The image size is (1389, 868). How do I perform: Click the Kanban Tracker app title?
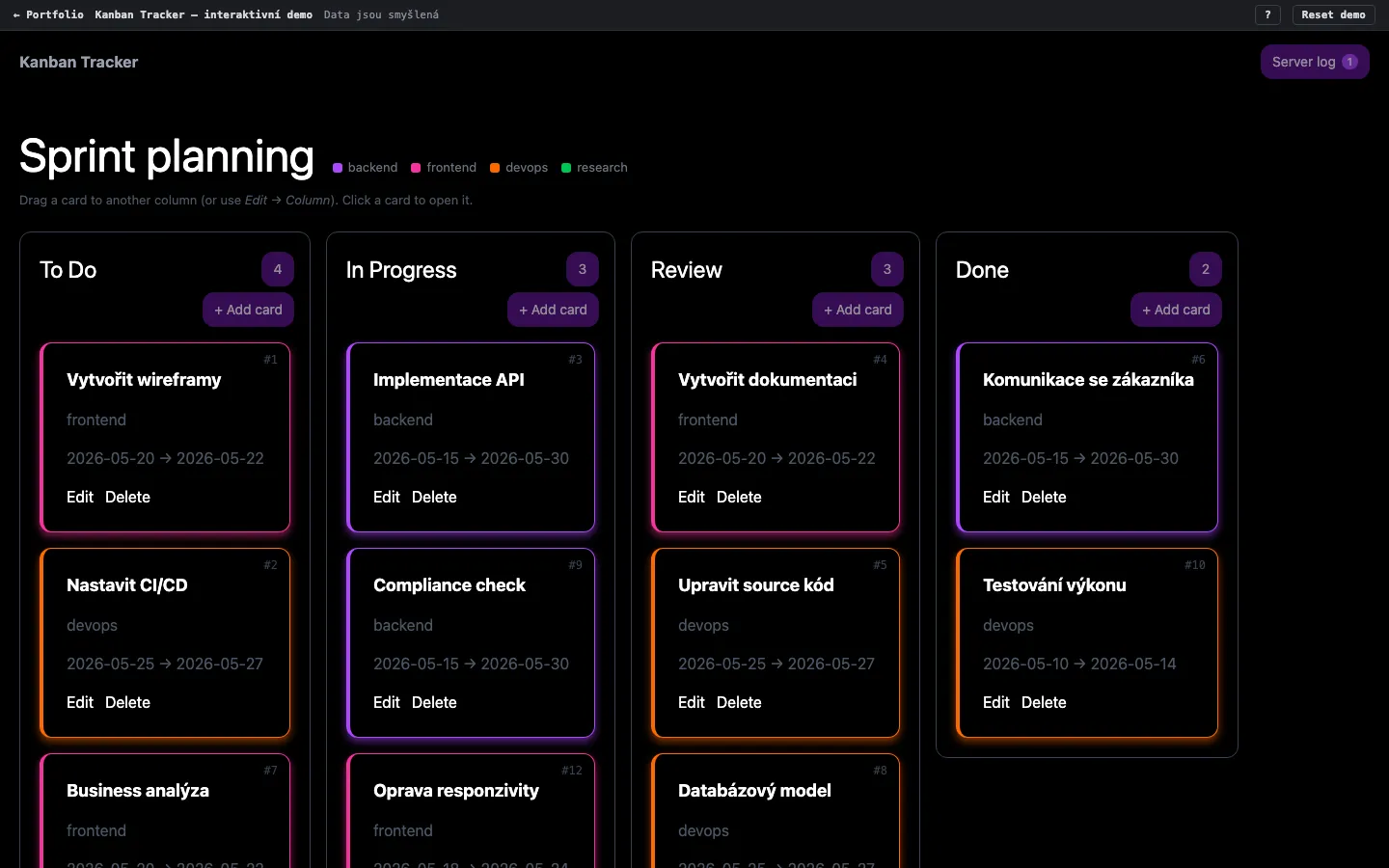[79, 62]
